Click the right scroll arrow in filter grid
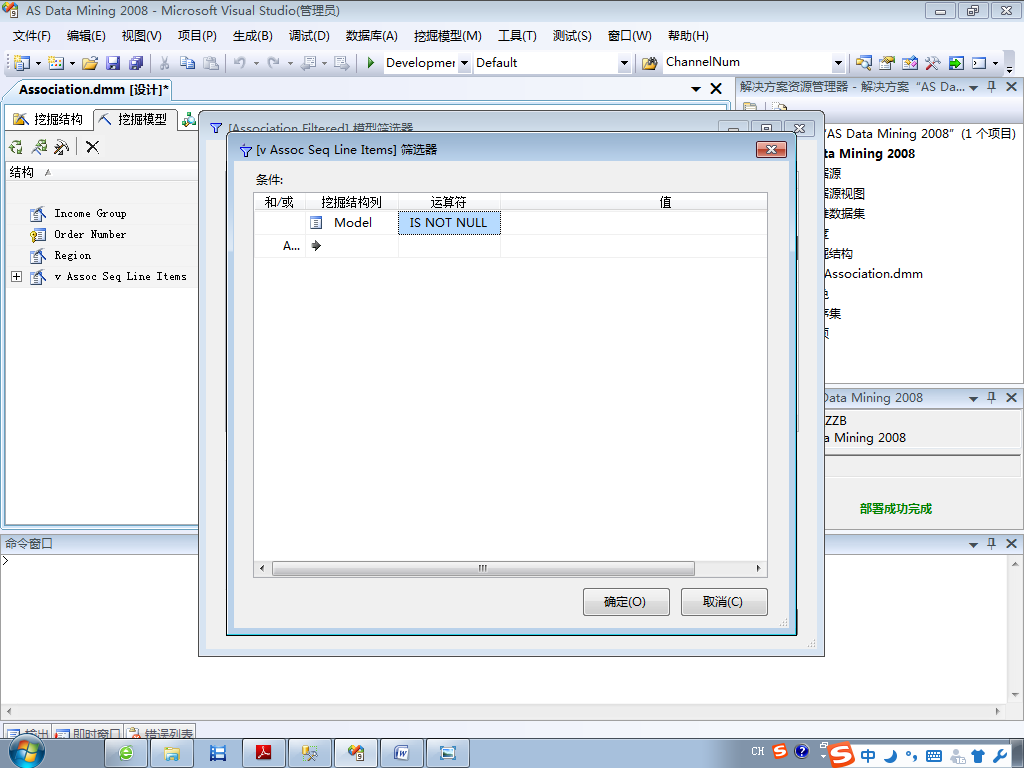1024x768 pixels. 758,568
